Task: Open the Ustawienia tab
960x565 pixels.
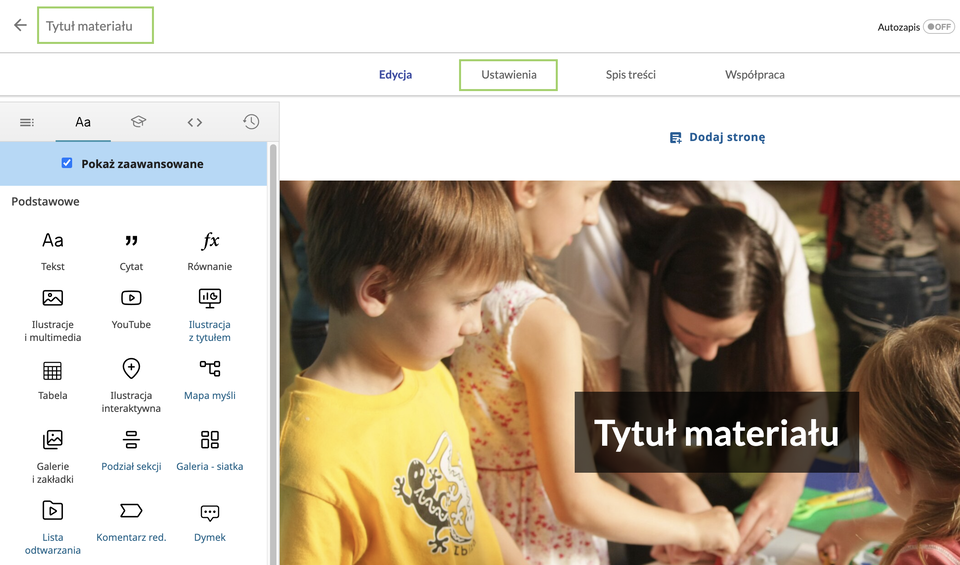Action: pos(508,75)
